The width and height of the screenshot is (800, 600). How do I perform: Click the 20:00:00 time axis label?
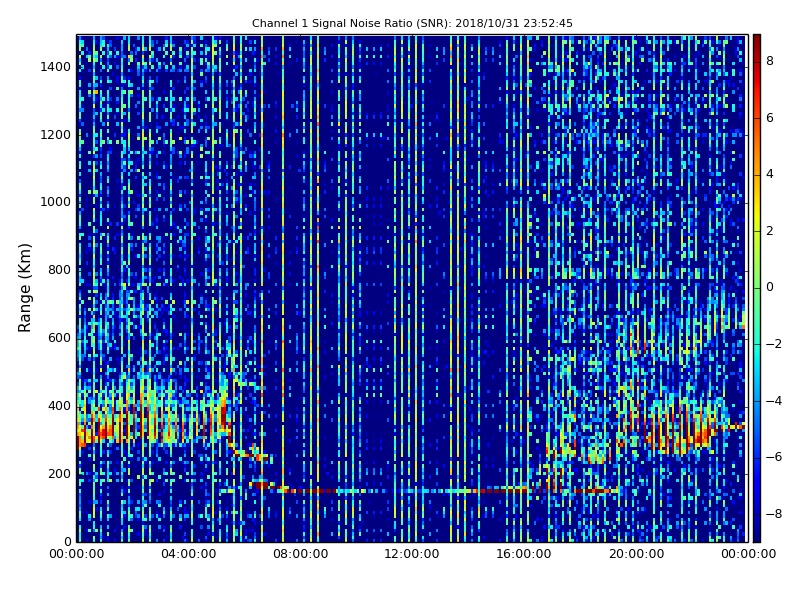[636, 554]
